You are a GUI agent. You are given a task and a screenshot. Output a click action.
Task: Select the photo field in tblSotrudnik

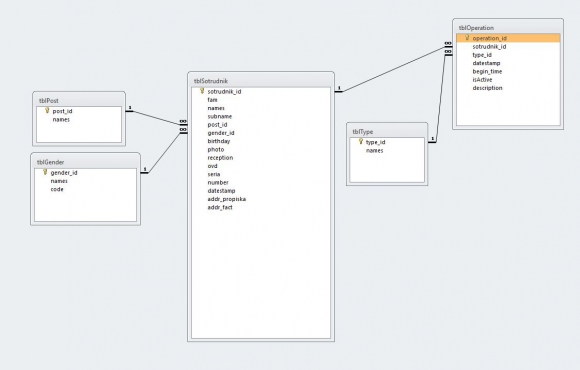pos(216,149)
